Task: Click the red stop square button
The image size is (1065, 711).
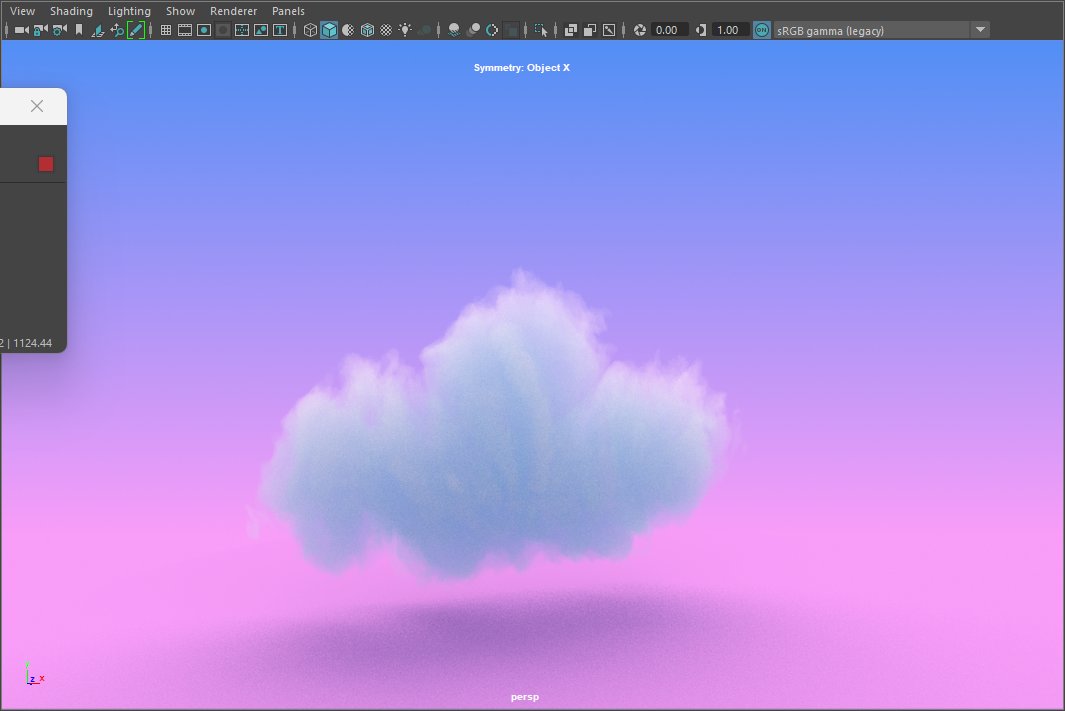Action: (x=46, y=164)
